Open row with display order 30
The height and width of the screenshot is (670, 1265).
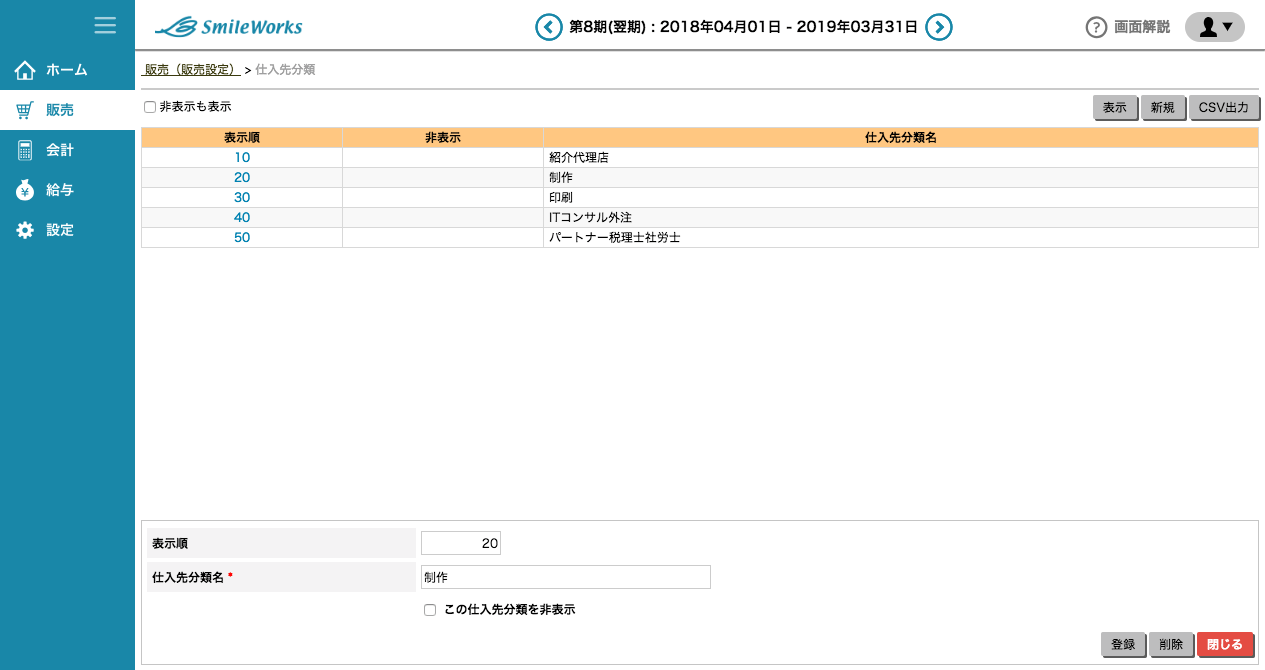(x=242, y=197)
